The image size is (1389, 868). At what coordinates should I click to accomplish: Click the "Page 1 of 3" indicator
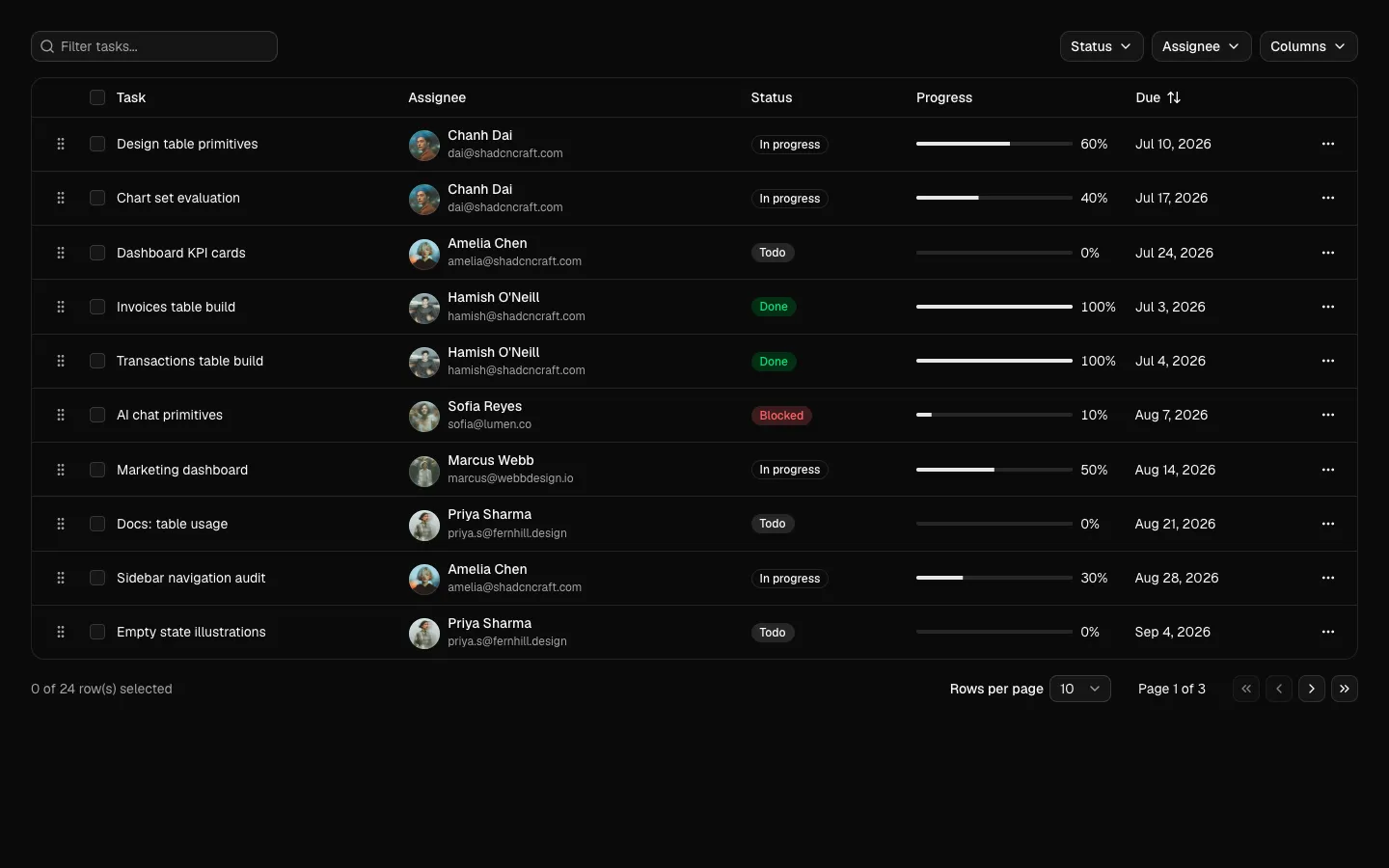coord(1172,689)
